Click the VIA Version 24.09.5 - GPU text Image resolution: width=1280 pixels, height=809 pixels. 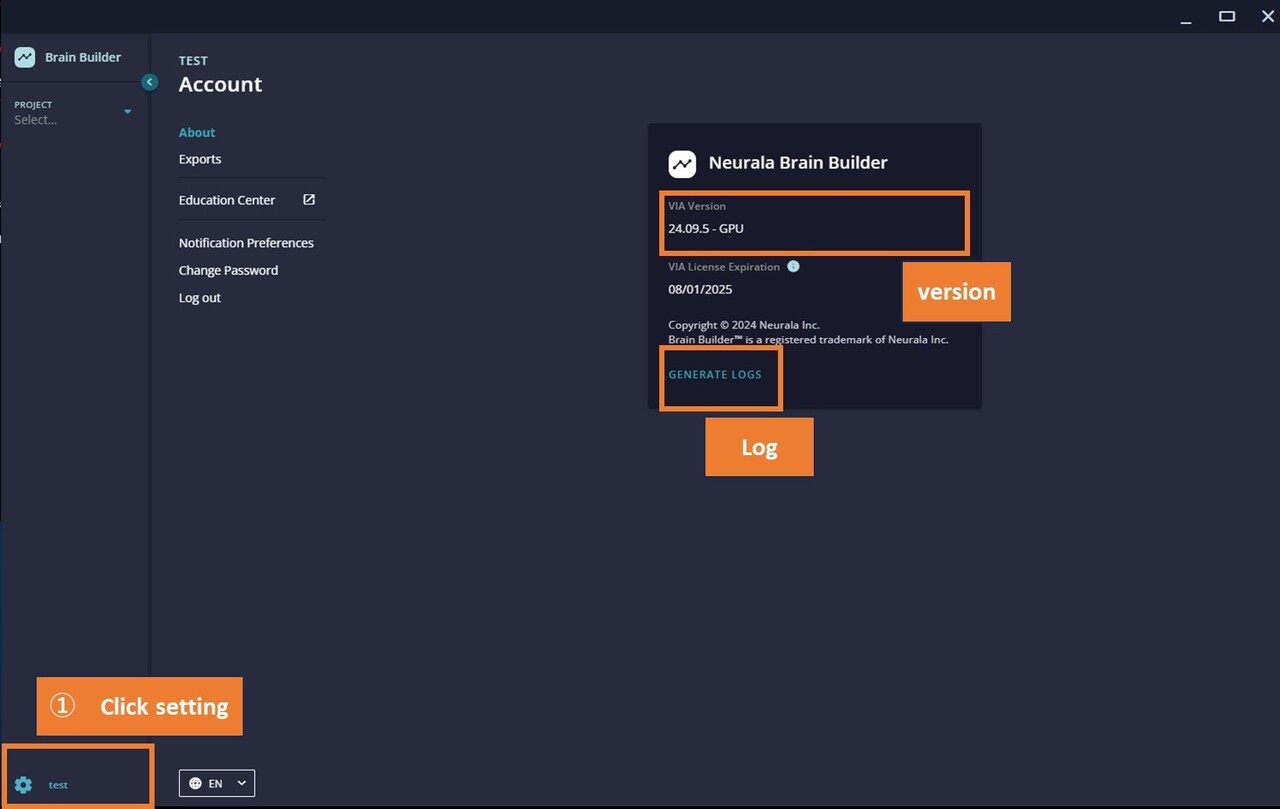(706, 229)
